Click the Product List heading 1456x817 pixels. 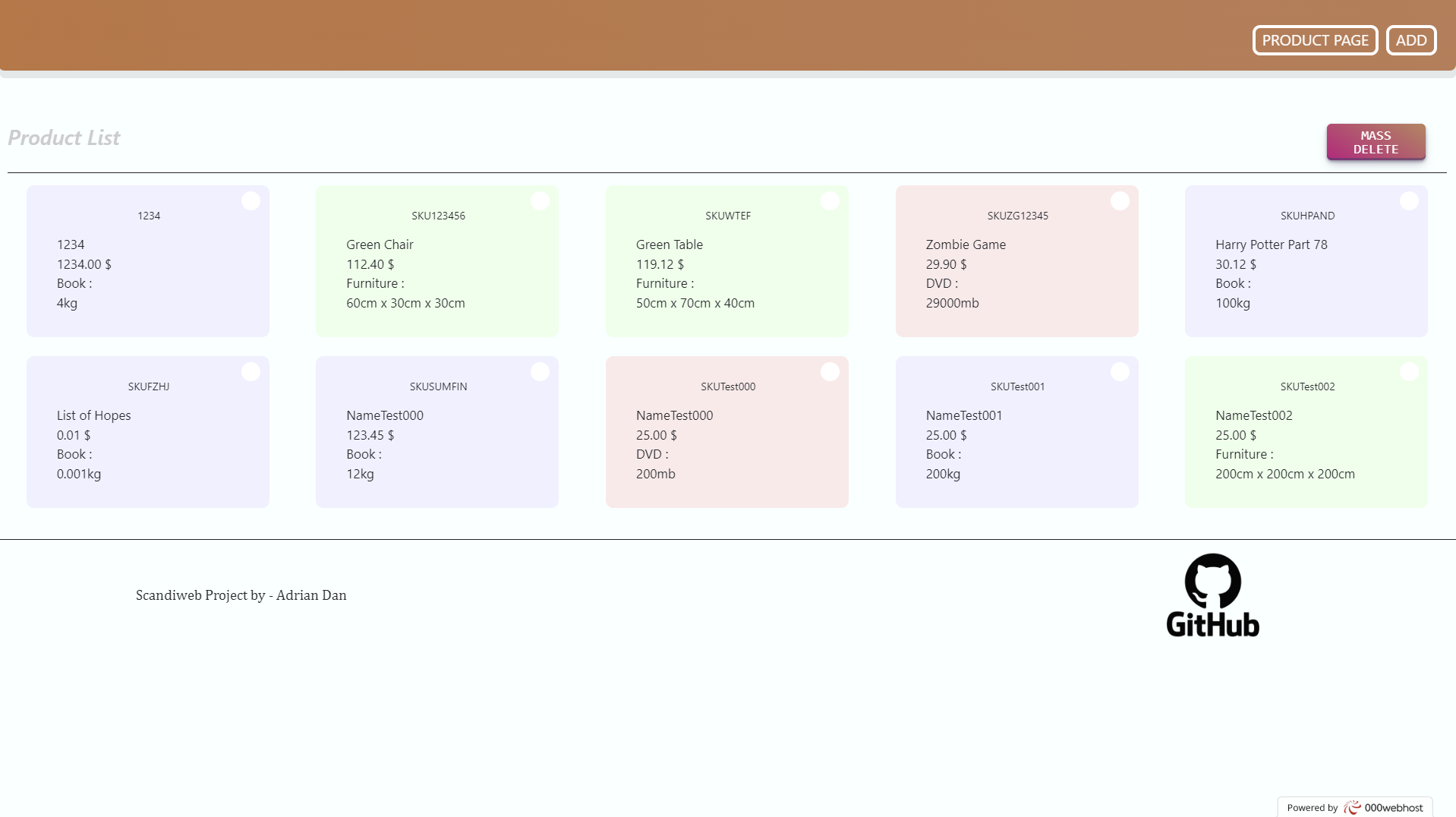point(64,137)
